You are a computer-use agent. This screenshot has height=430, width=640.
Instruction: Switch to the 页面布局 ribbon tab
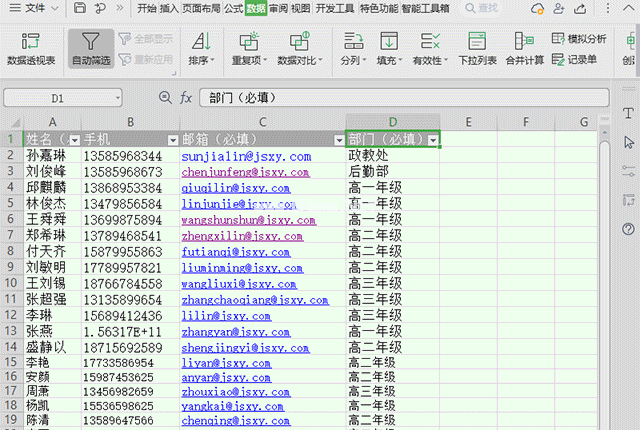click(201, 8)
